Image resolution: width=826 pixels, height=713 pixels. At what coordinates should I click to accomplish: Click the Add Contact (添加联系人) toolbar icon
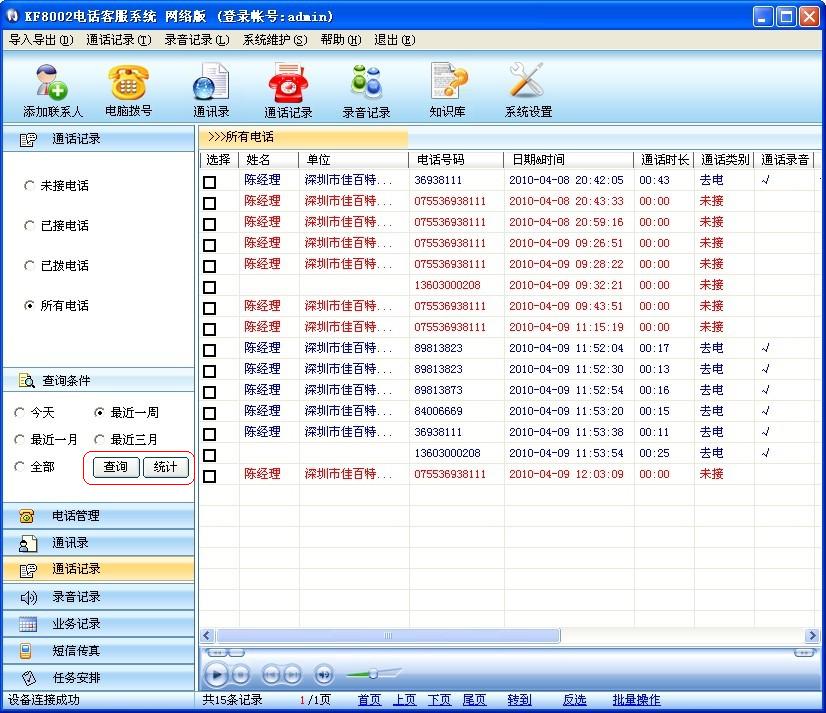pyautogui.click(x=53, y=90)
